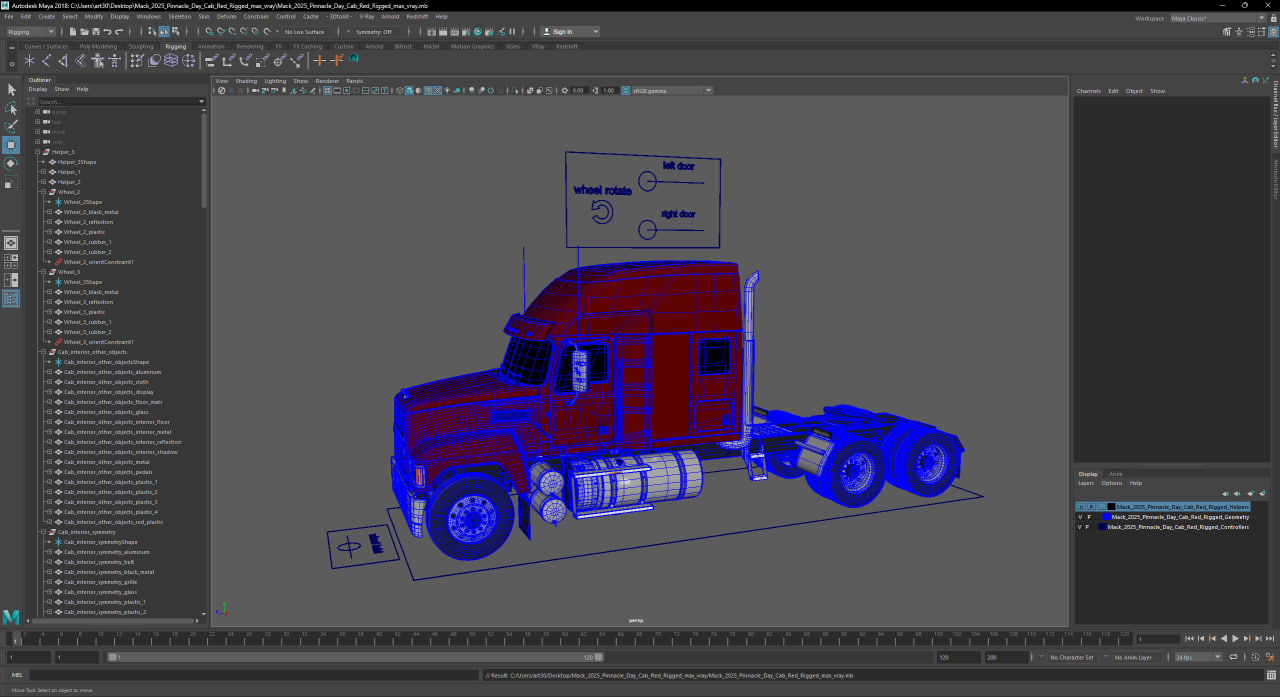Viewport: 1280px width, 697px height.
Task: Click the Create Locator shelf icon
Action: 30,61
